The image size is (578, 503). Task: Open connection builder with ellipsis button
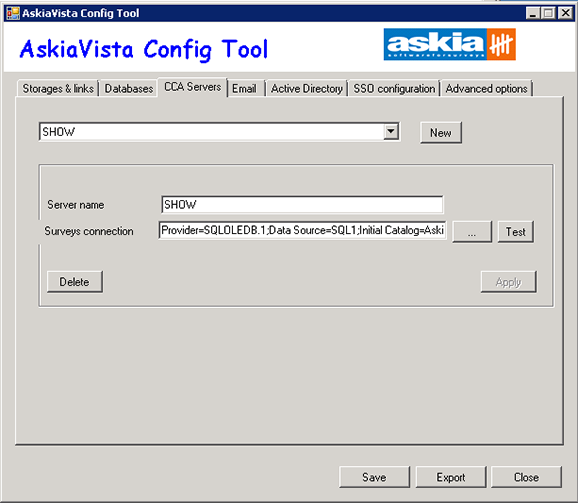coord(472,232)
